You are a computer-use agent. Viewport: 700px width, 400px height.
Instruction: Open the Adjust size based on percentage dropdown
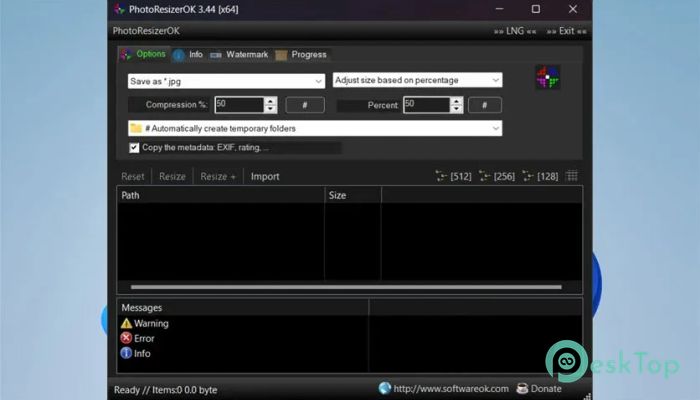417,80
